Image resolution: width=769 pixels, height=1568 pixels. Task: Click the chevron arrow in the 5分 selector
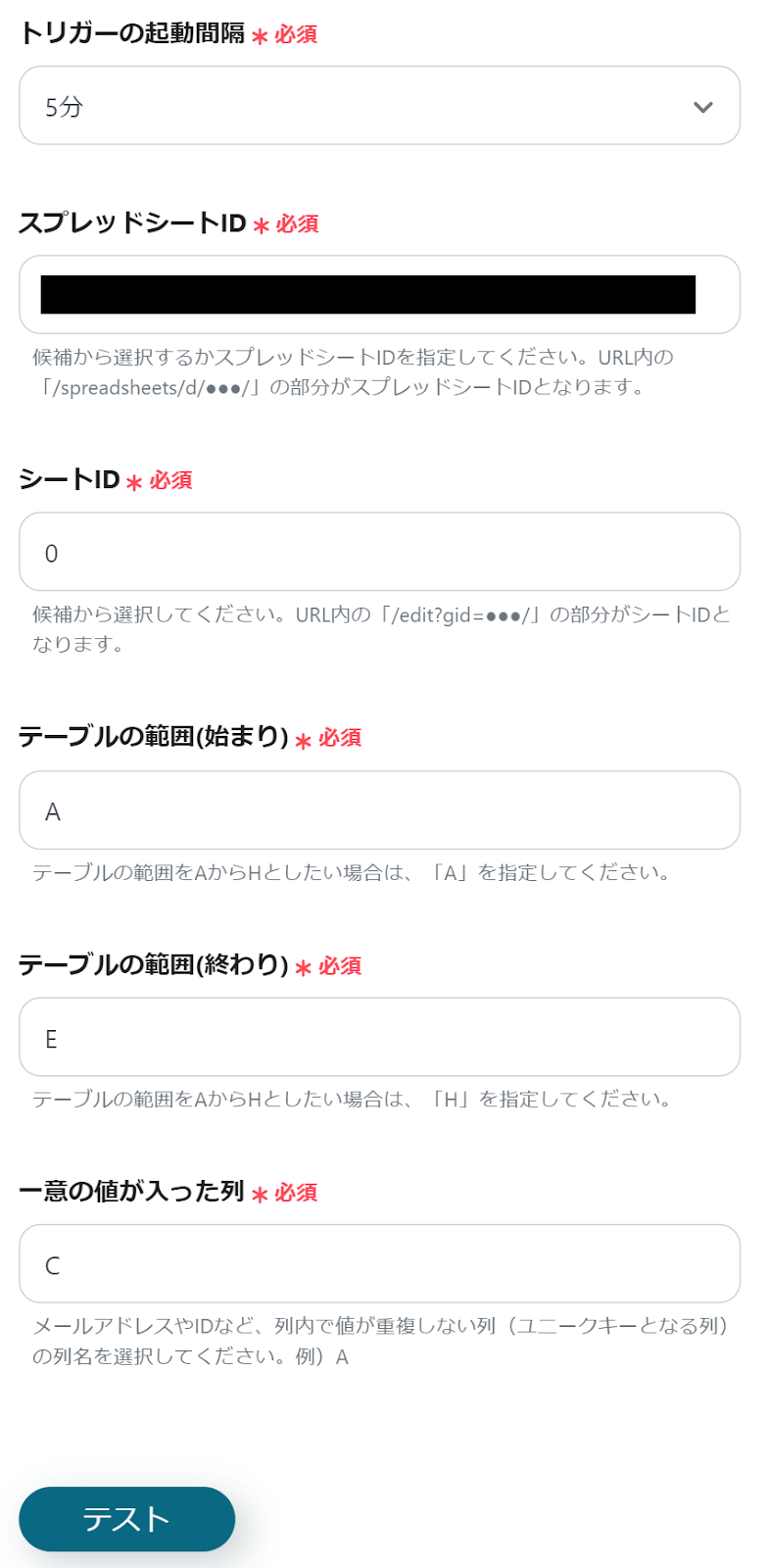702,107
